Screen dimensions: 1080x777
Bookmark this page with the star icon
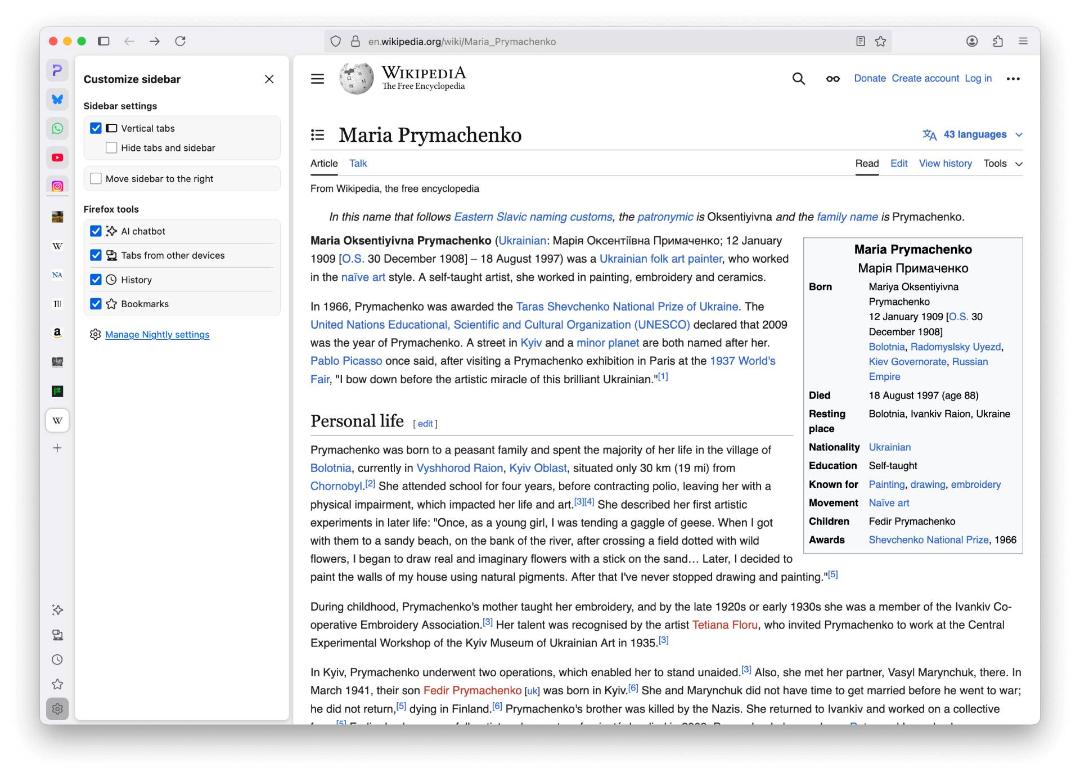(x=880, y=41)
